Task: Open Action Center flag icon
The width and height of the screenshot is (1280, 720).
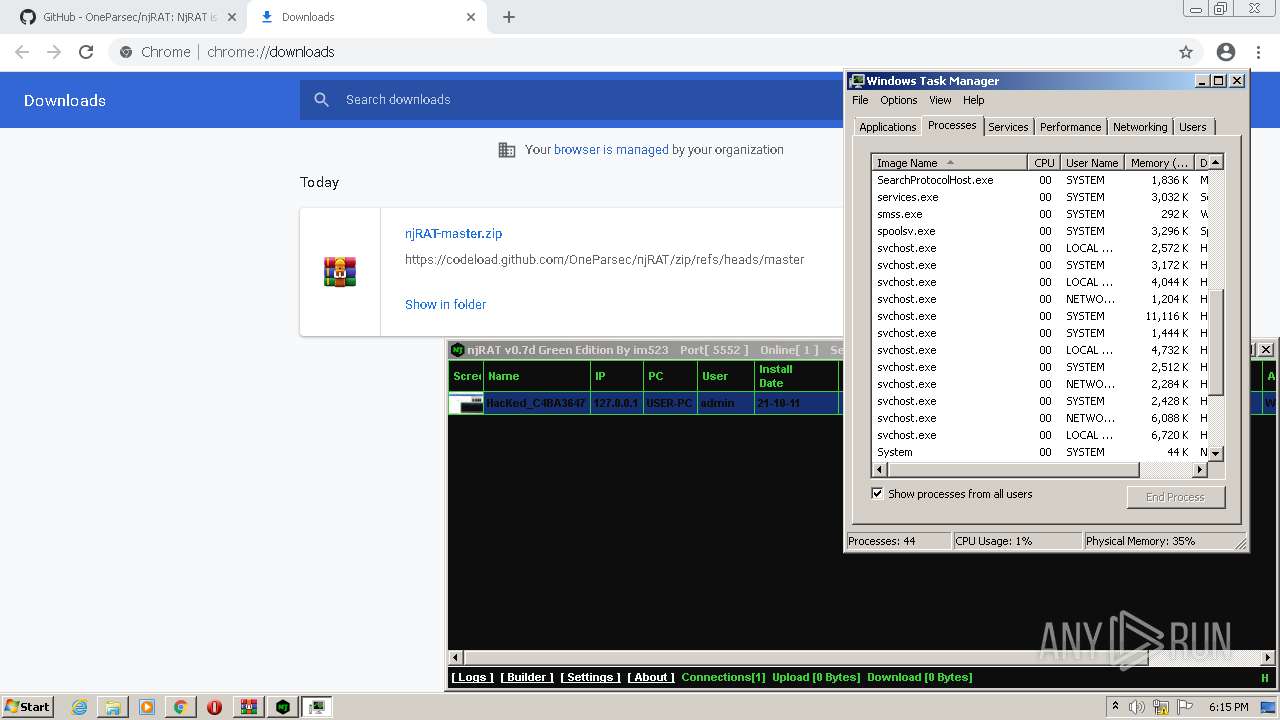Action: coord(1183,707)
